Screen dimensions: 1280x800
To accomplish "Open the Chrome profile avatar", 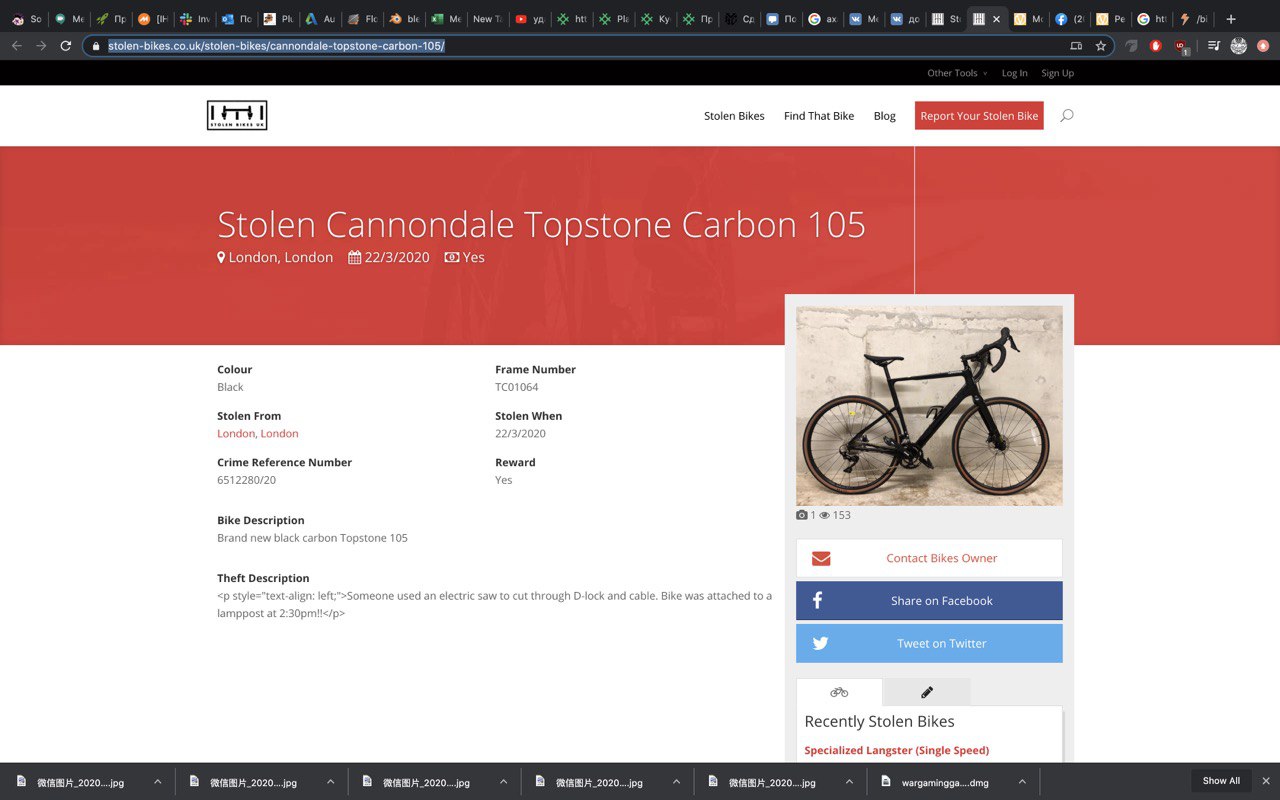I will (x=1239, y=46).
